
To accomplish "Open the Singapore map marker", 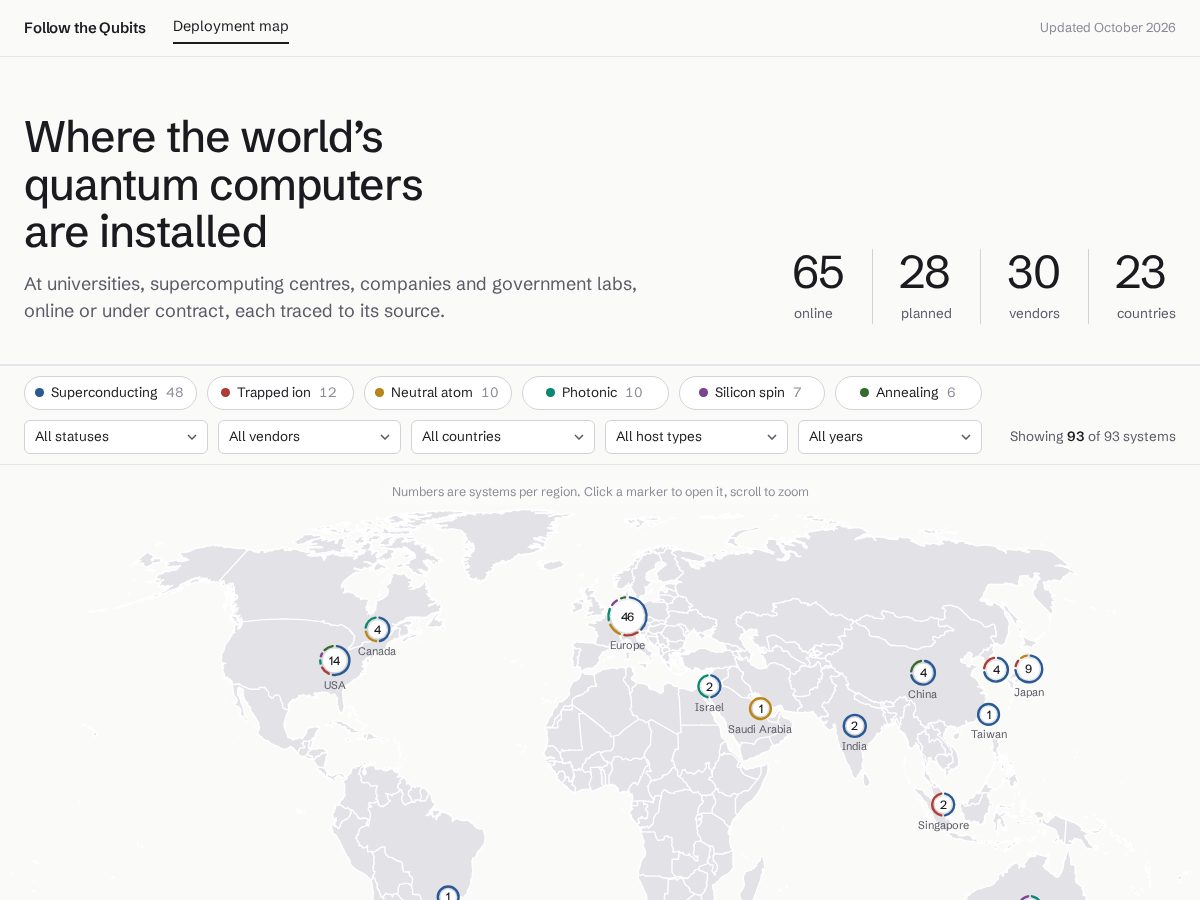I will tap(943, 805).
